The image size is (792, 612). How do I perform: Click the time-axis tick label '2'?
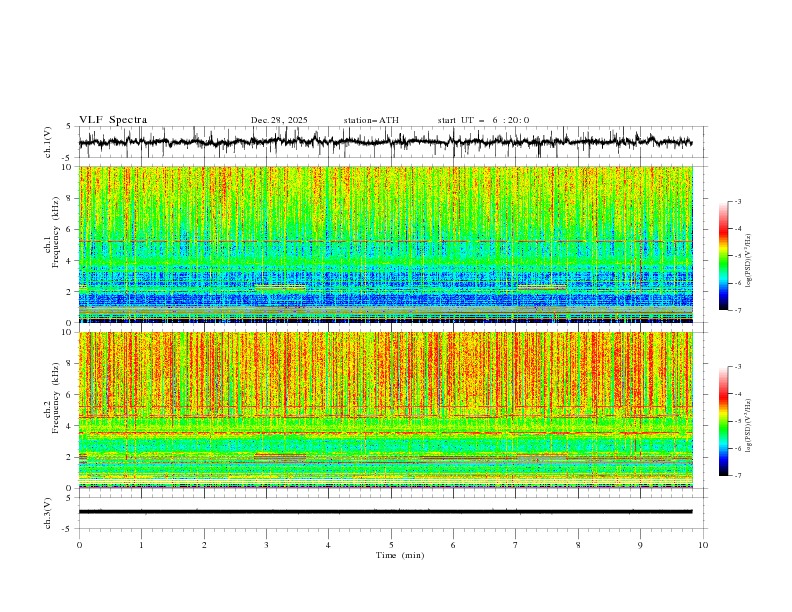point(204,545)
